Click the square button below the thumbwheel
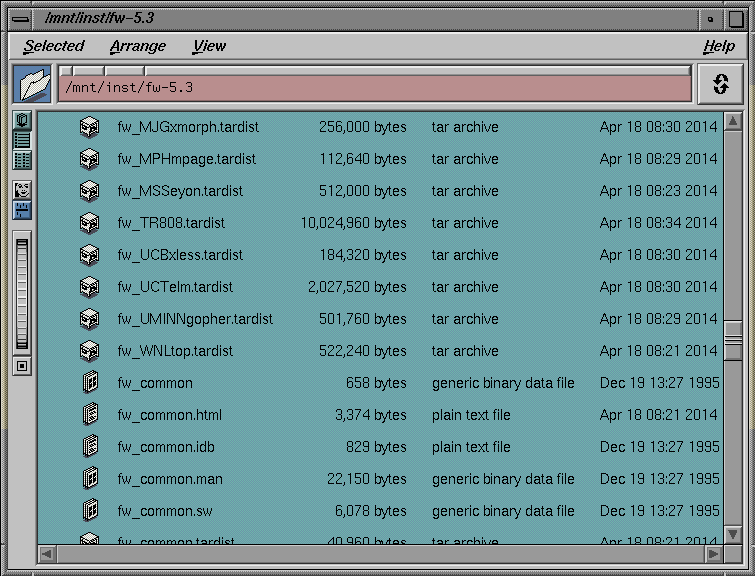755x576 pixels. (22, 366)
